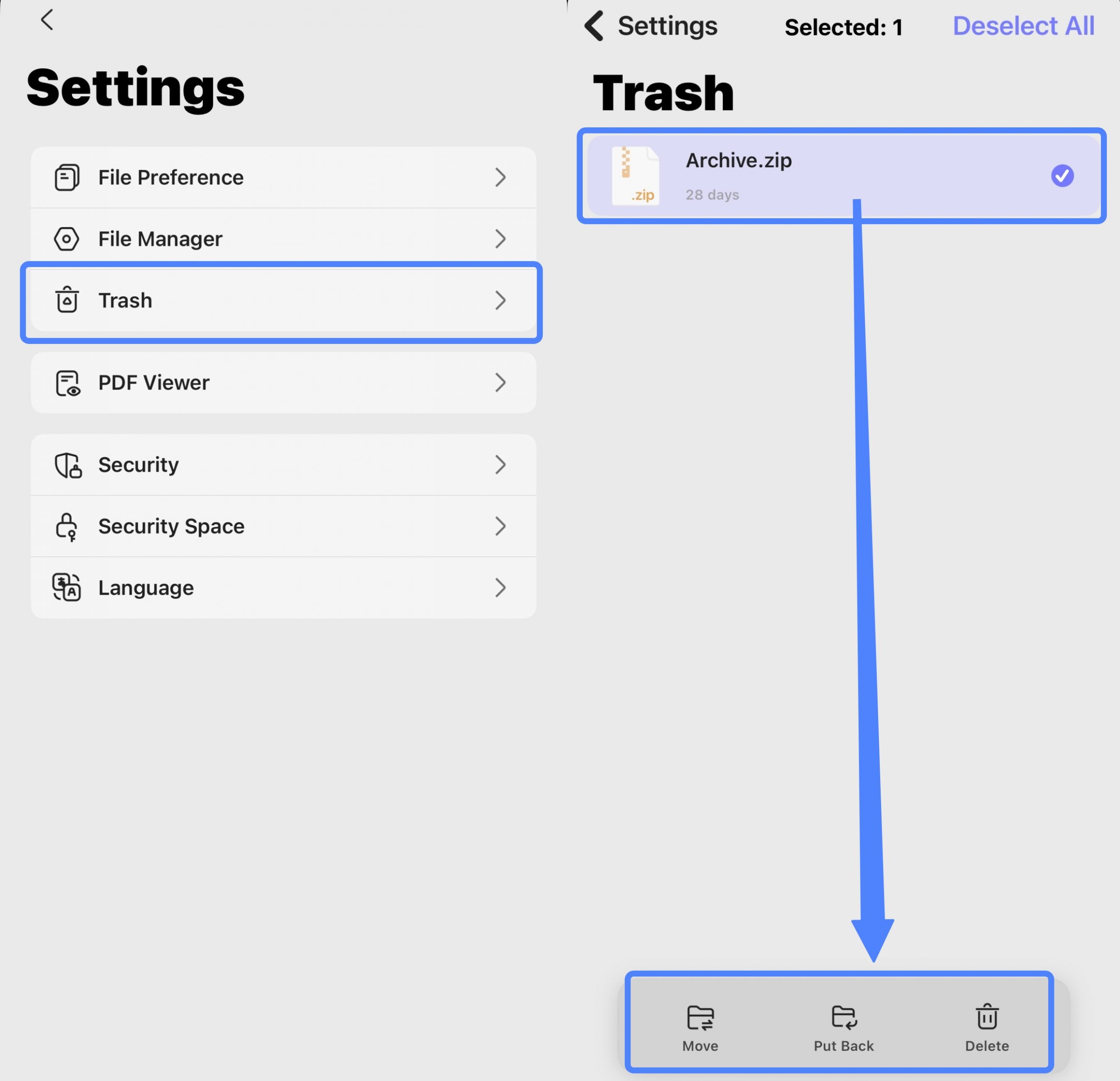Tap the Settings back label

668,26
